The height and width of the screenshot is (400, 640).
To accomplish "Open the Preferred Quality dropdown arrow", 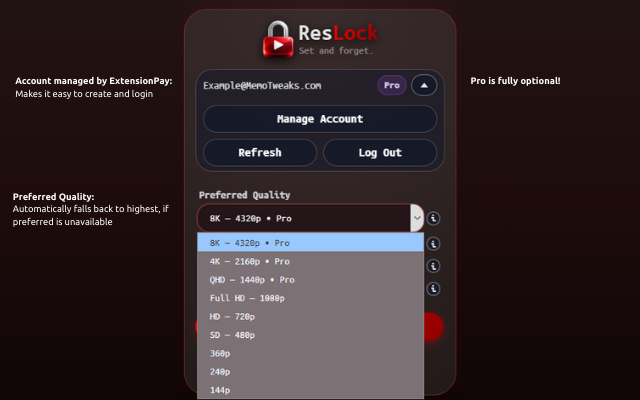I will (x=417, y=218).
